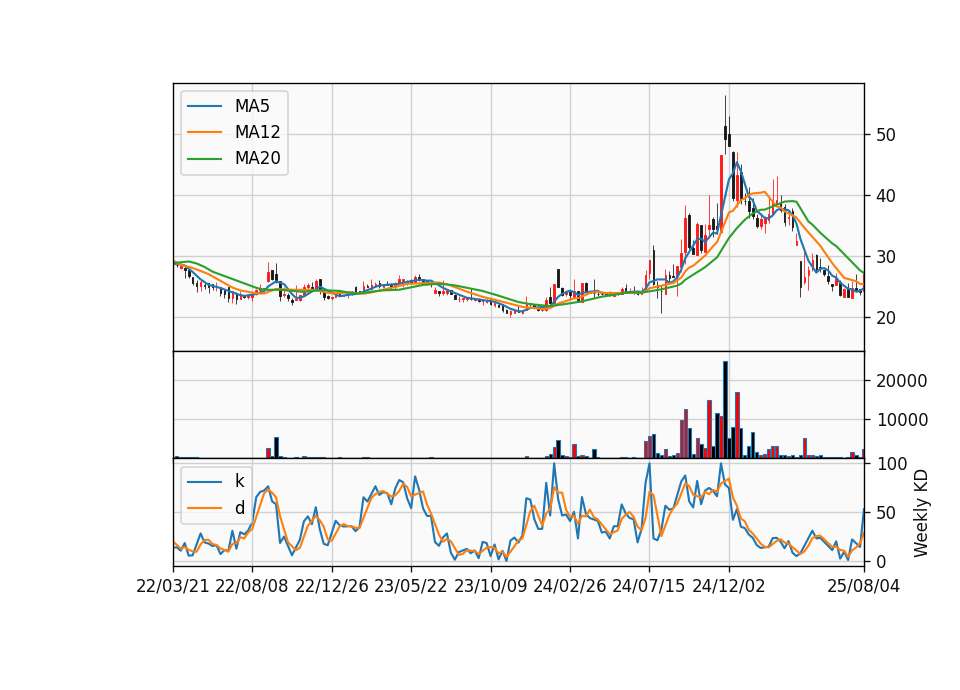Image resolution: width=960 pixels, height=690 pixels.
Task: Click the d legend label
Action: coord(239,508)
